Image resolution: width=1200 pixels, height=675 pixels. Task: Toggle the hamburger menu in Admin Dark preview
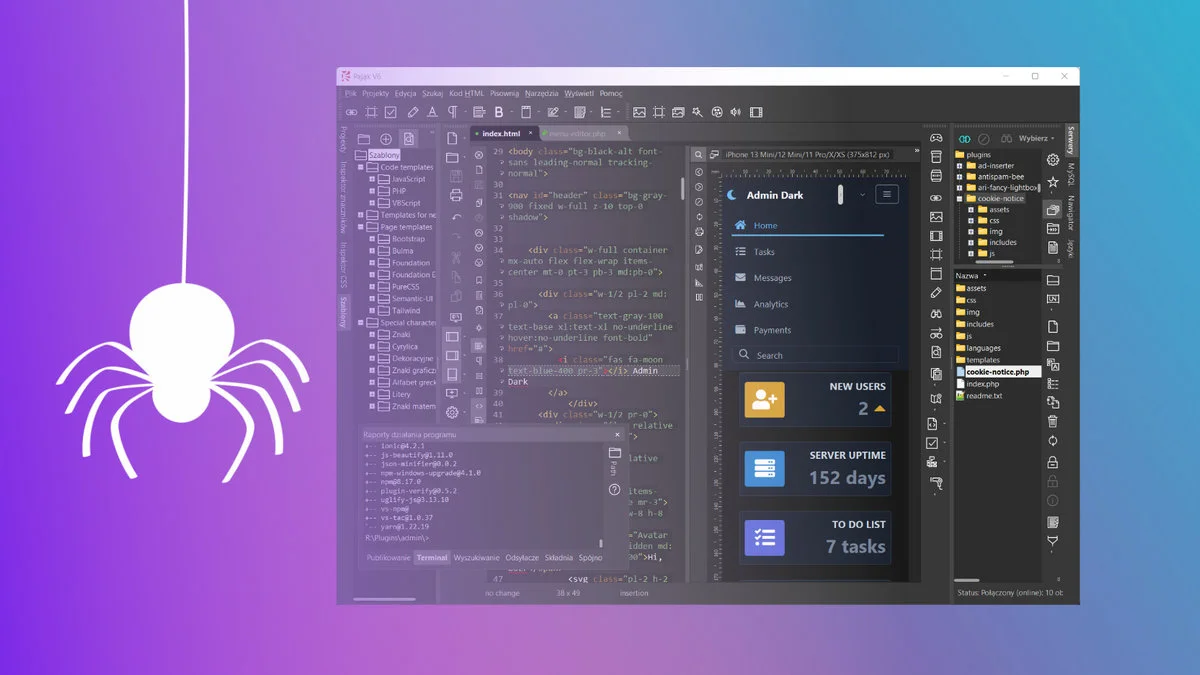pos(886,195)
